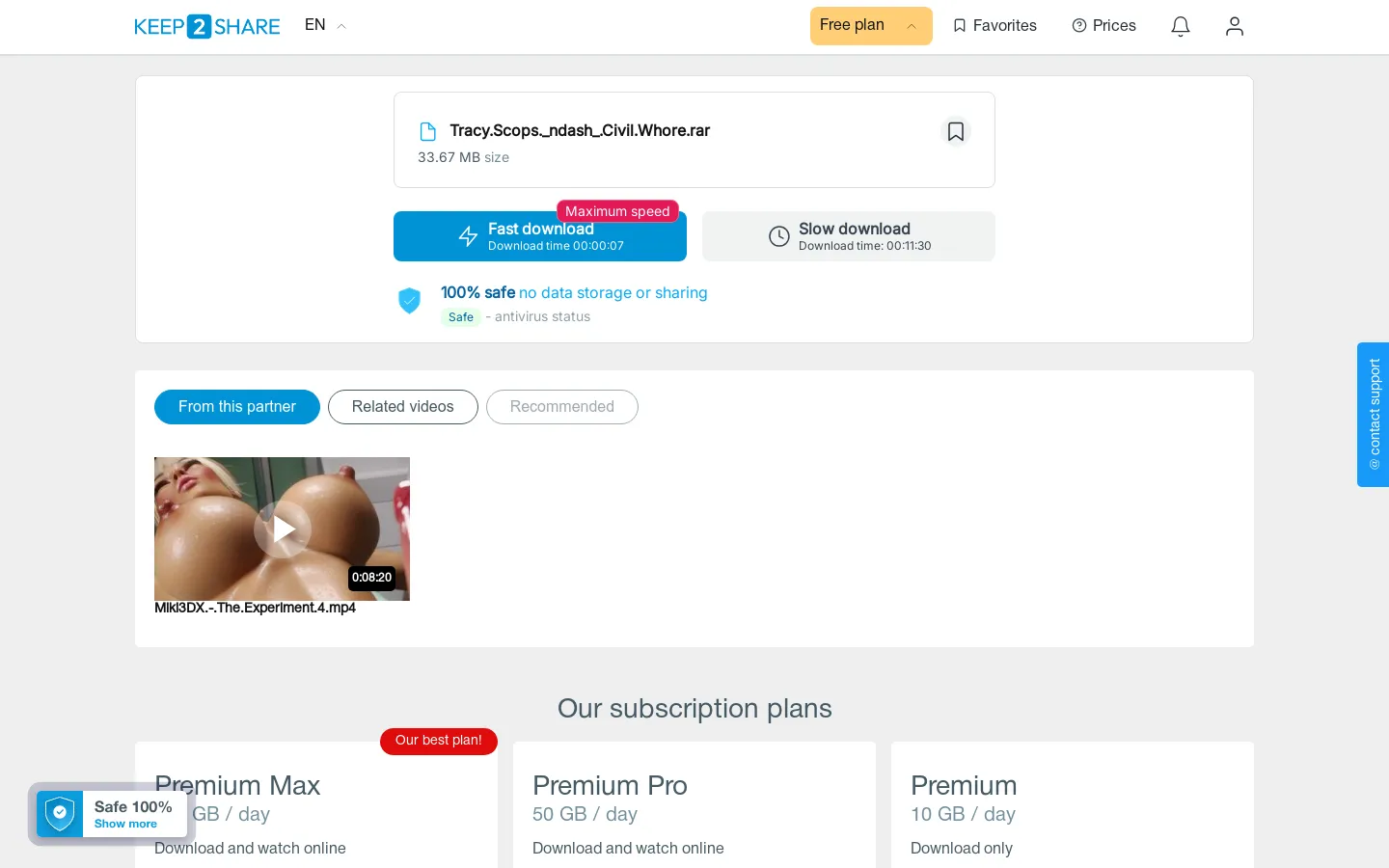
Task: Expand the EN language dropdown
Action: (x=325, y=25)
